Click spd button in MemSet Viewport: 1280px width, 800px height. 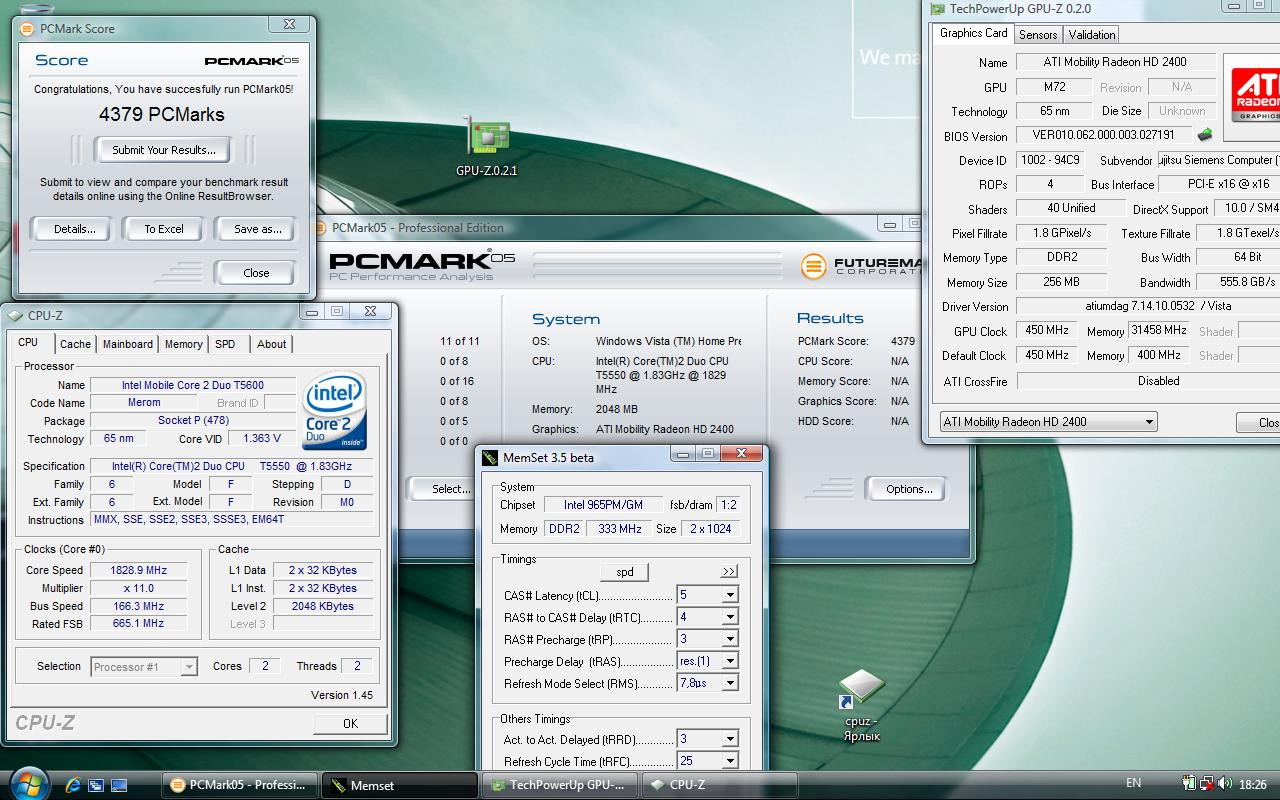pyautogui.click(x=625, y=572)
